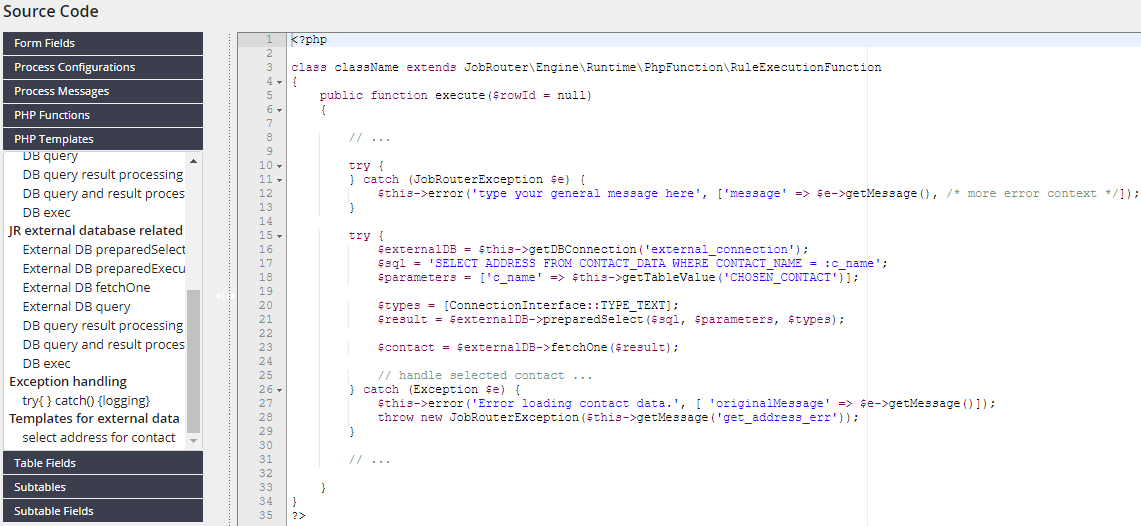The image size is (1141, 526).
Task: Open the Subtable Fields section
Action: tap(103, 511)
